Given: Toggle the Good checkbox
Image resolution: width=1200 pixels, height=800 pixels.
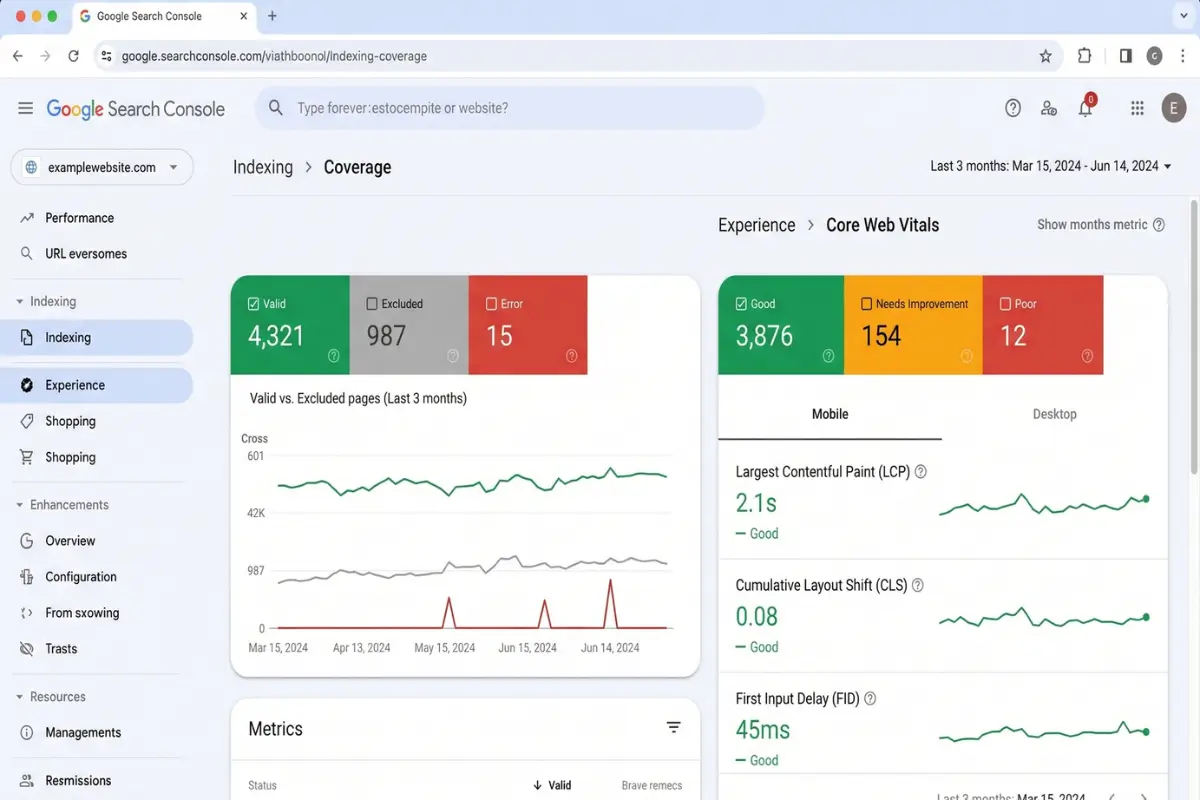Looking at the screenshot, I should tap(741, 303).
